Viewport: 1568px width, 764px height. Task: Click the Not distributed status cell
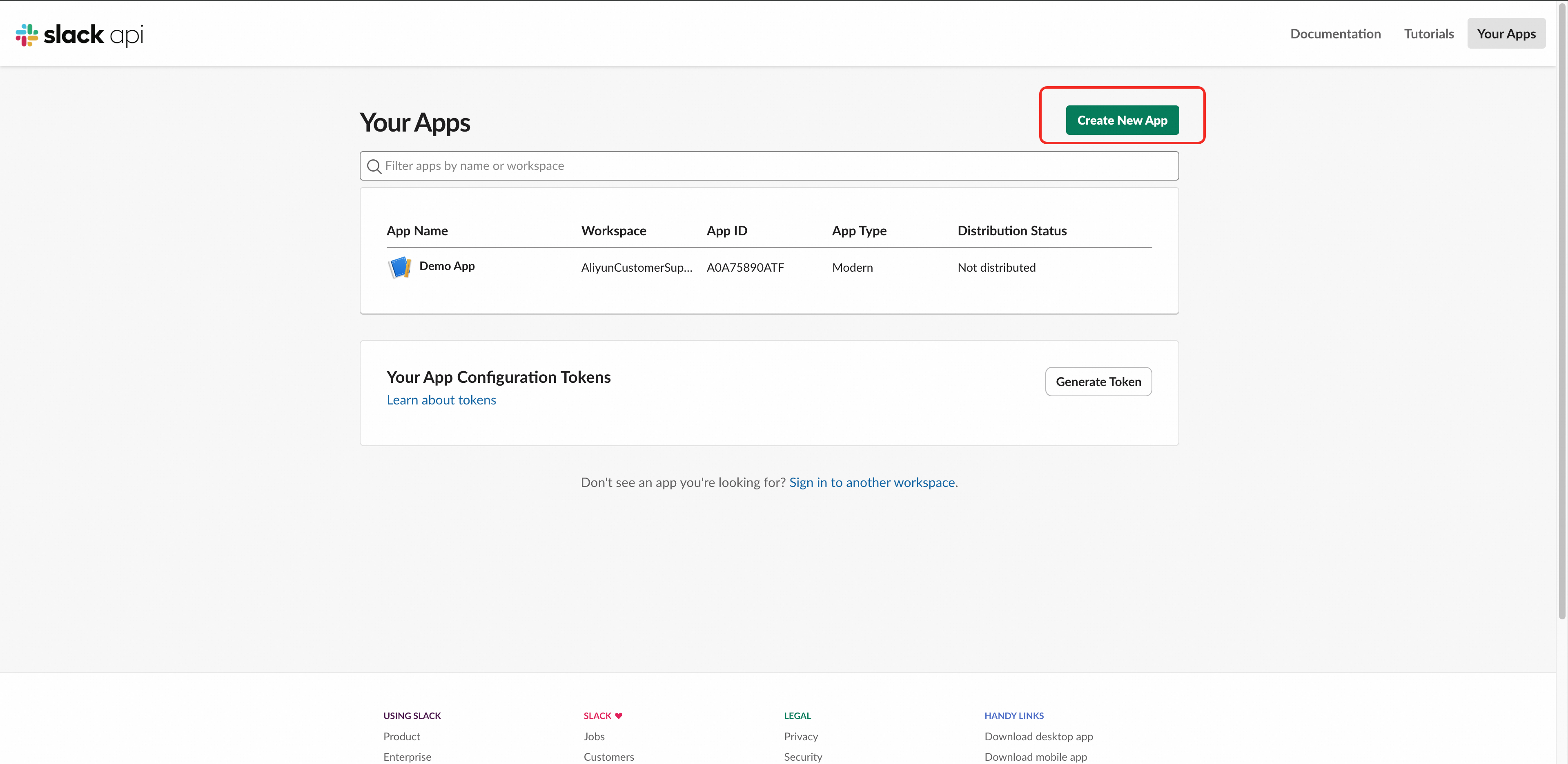[996, 267]
